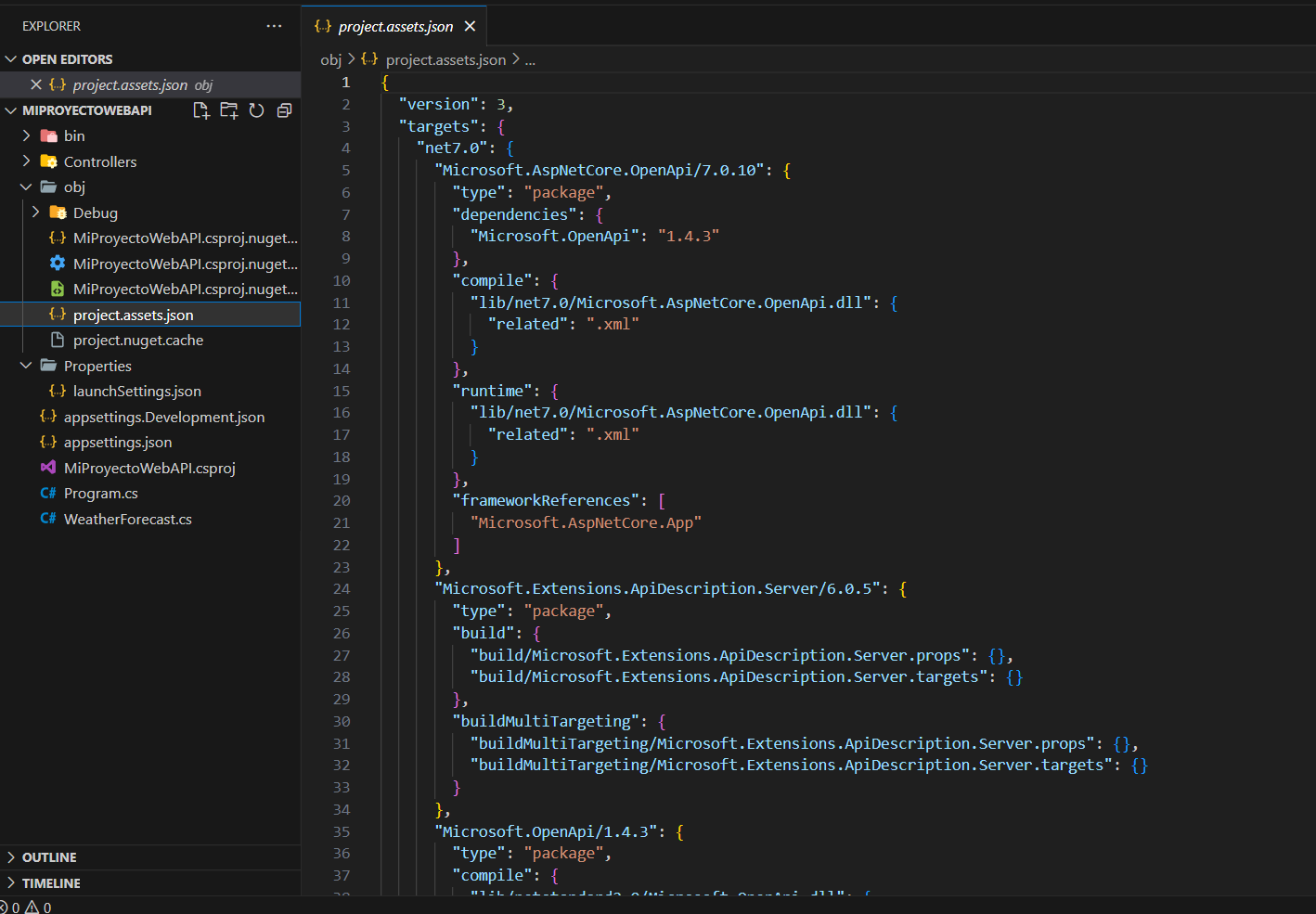The width and height of the screenshot is (1316, 914).
Task: Open WeatherForecast.cs file
Action: coord(128,519)
